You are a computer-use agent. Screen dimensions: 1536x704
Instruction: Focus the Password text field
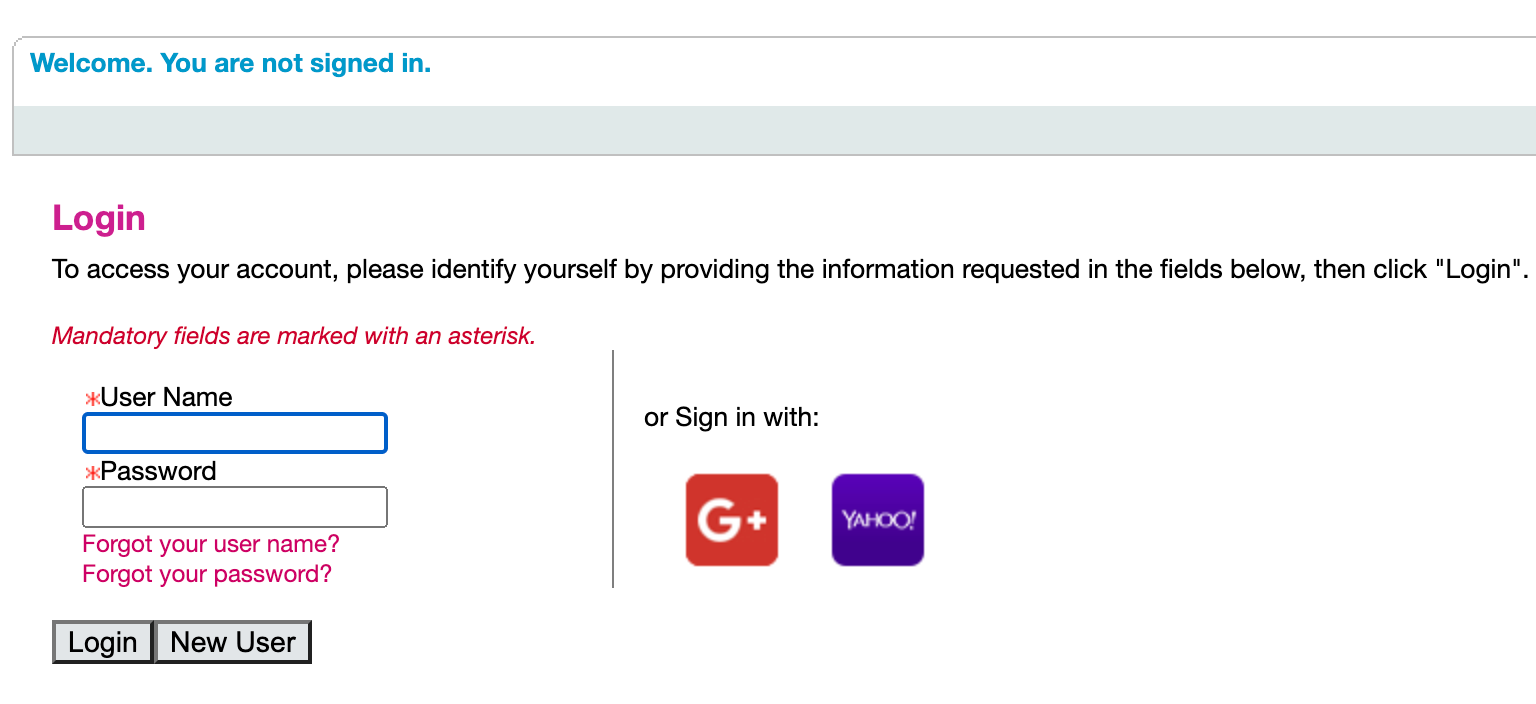point(235,507)
